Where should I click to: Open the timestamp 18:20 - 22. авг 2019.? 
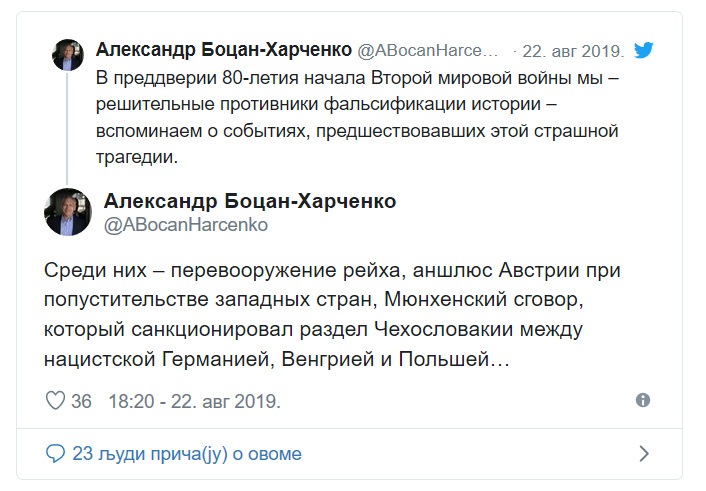pyautogui.click(x=195, y=401)
